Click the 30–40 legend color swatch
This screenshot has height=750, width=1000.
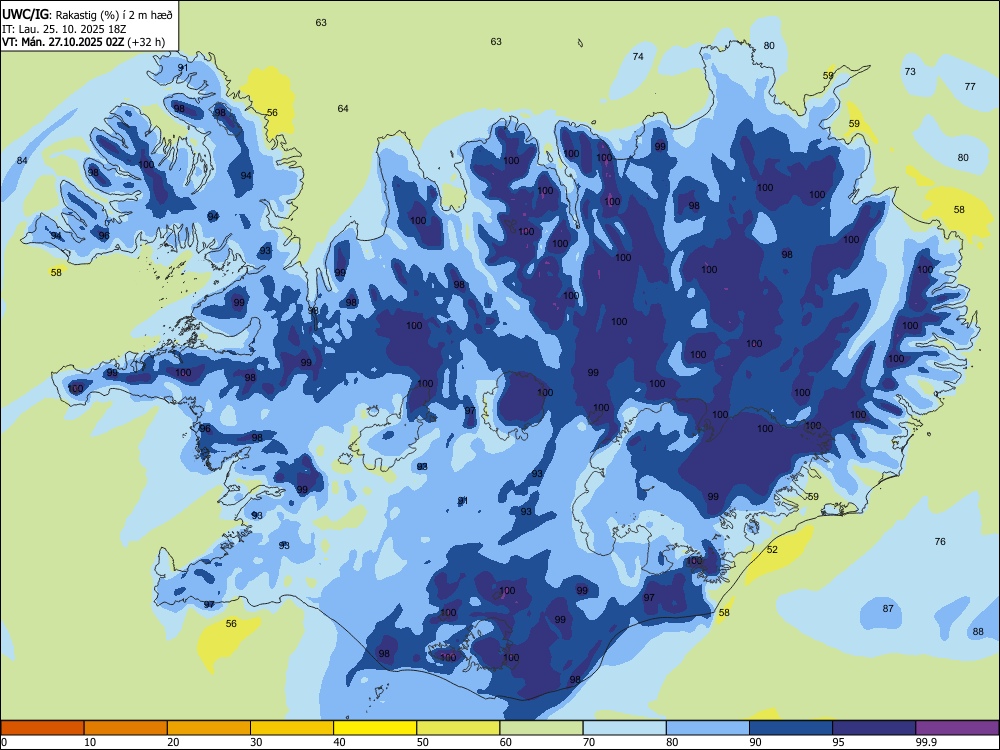pyautogui.click(x=292, y=728)
